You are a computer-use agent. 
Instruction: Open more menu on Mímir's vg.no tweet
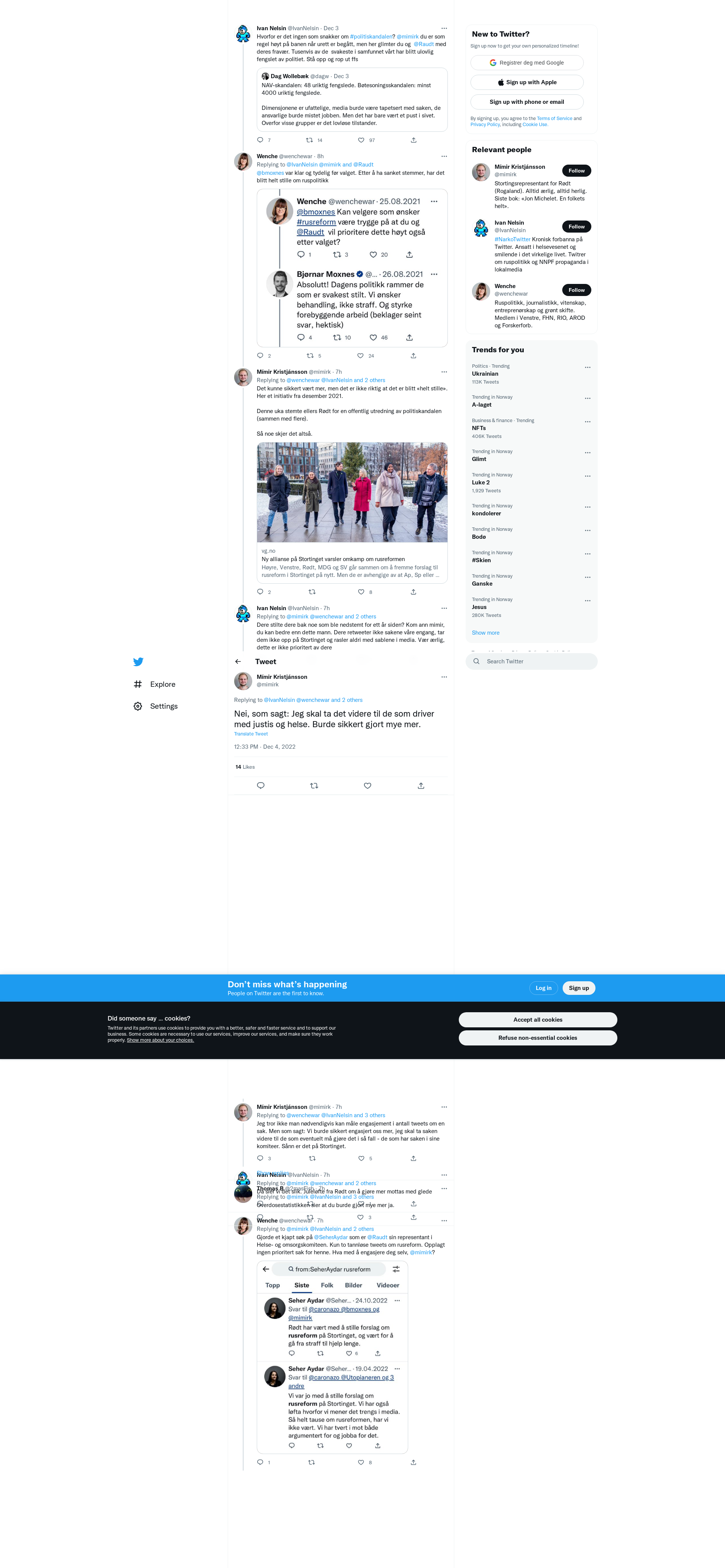click(x=444, y=372)
